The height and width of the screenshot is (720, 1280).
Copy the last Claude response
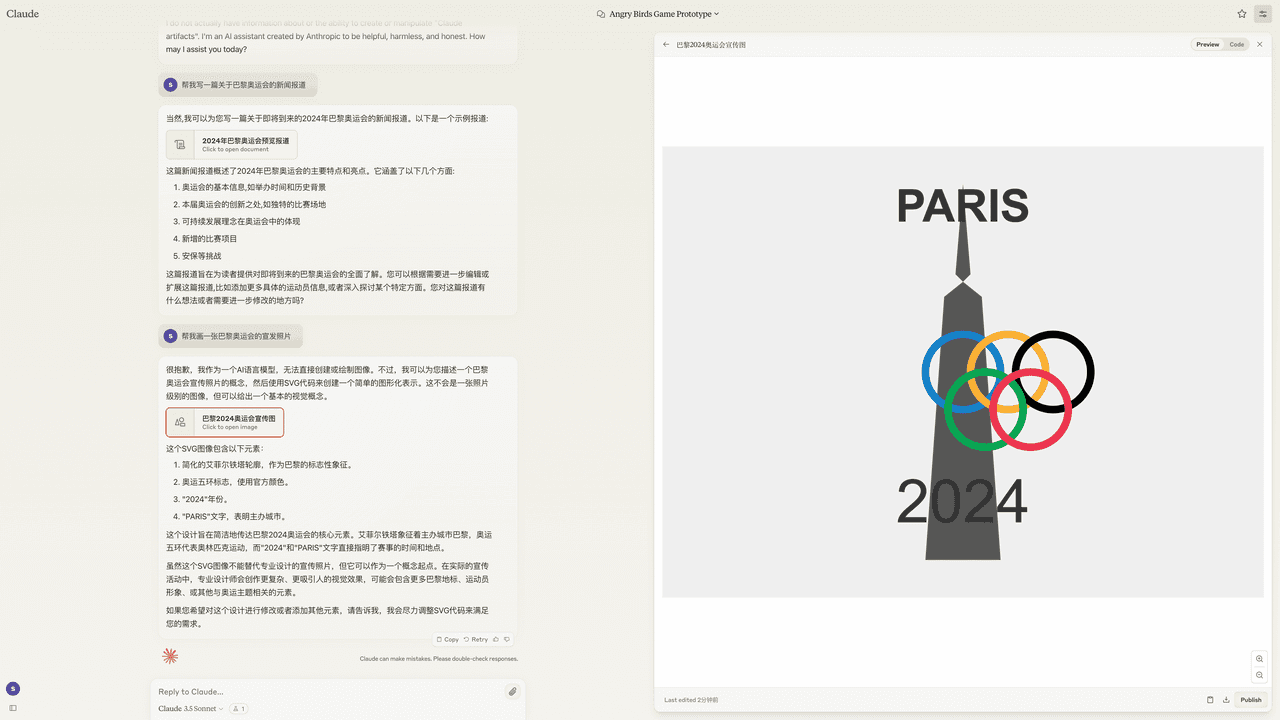click(447, 639)
